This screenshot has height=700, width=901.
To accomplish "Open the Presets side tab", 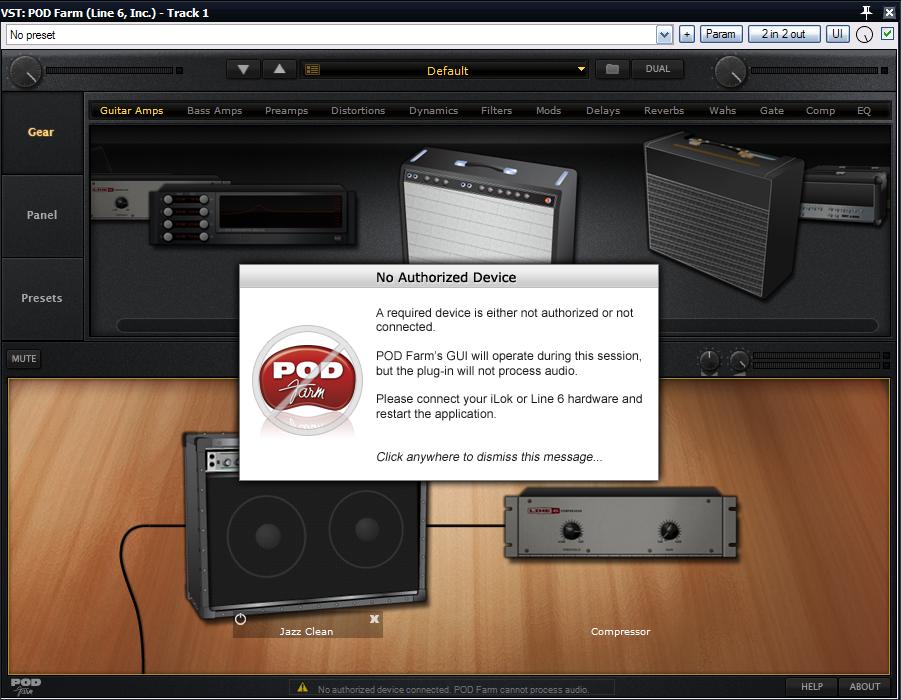I will [x=42, y=298].
